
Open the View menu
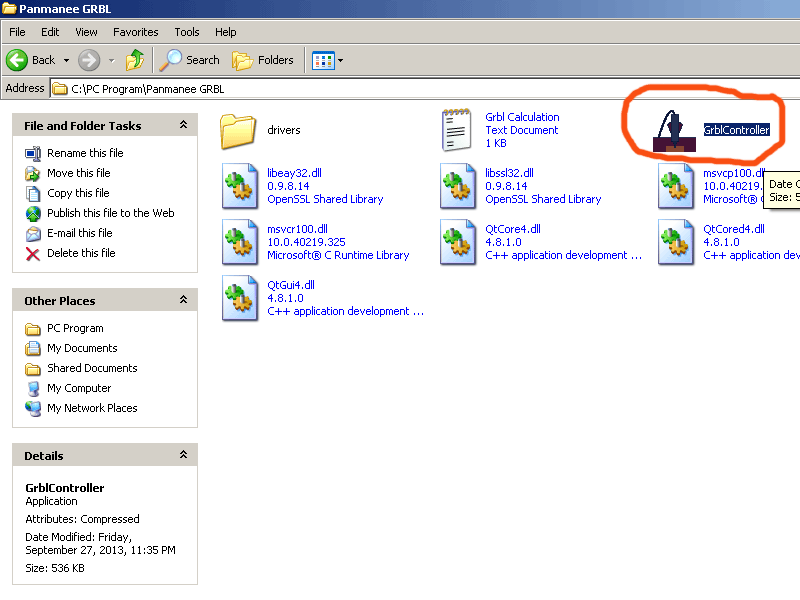point(86,32)
